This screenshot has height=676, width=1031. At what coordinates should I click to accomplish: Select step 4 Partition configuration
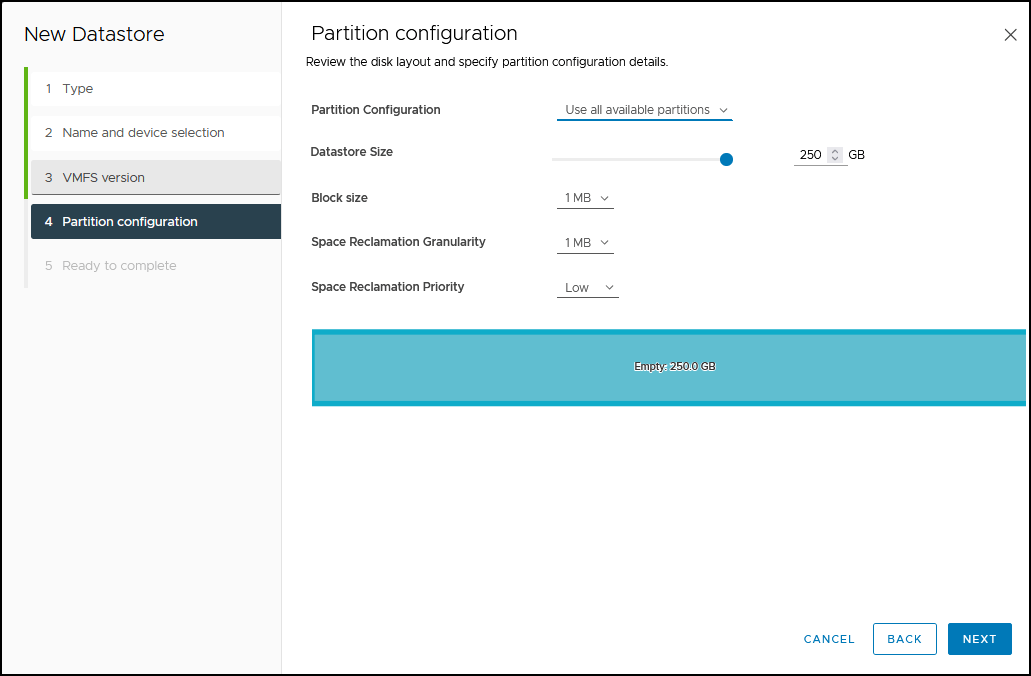156,222
